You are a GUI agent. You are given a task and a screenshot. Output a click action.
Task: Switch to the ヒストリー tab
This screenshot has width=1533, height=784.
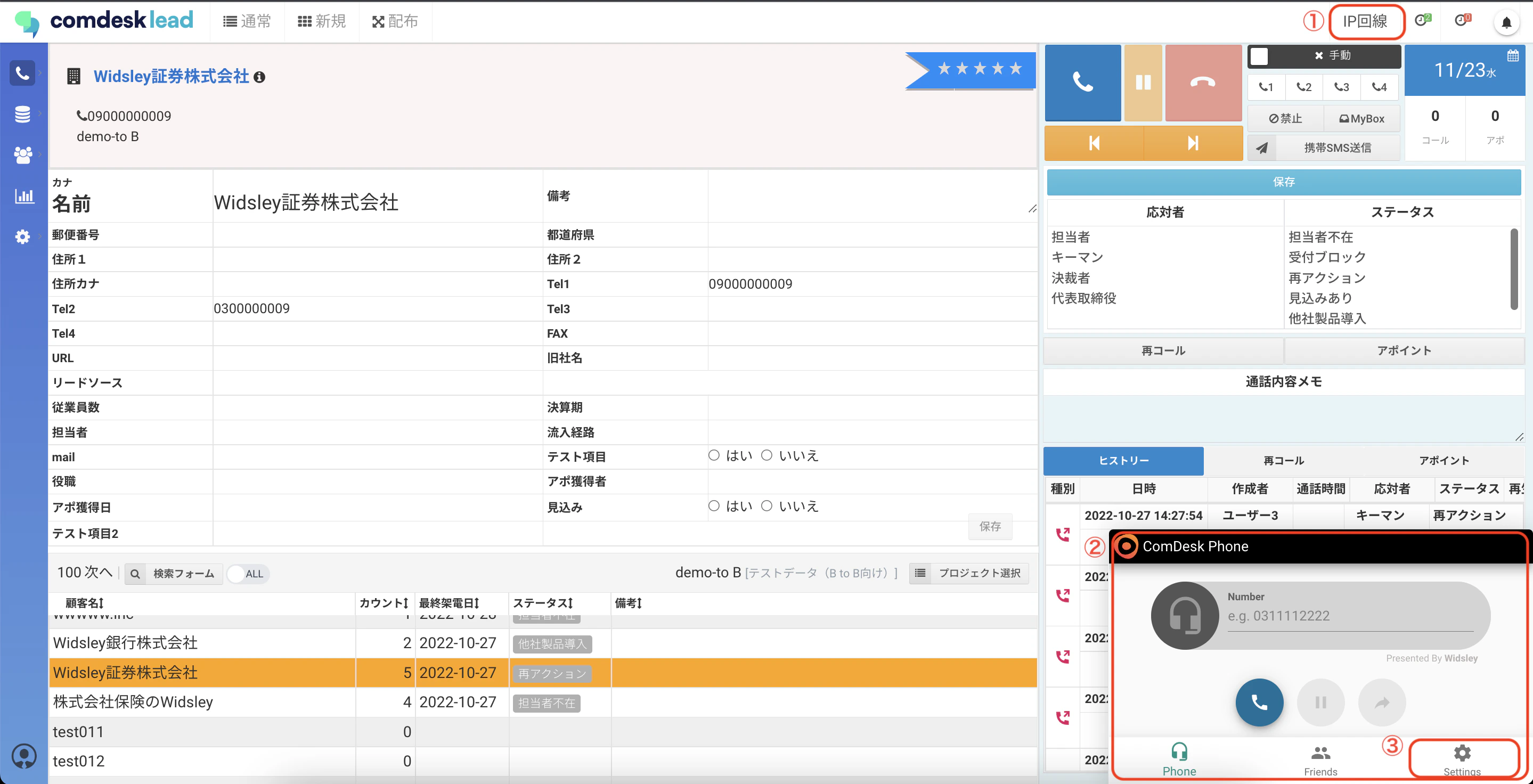[1123, 460]
